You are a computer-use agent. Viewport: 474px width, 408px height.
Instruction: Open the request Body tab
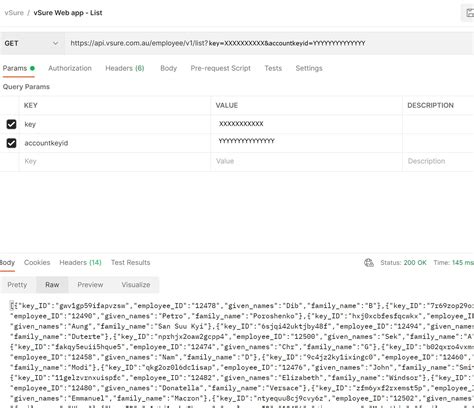point(168,68)
